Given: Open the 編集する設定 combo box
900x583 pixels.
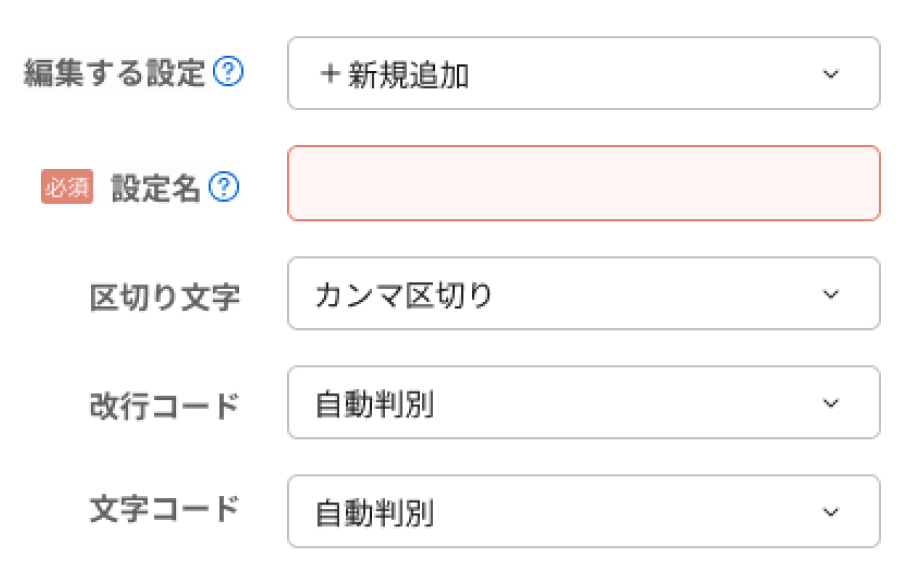Looking at the screenshot, I should tap(583, 74).
